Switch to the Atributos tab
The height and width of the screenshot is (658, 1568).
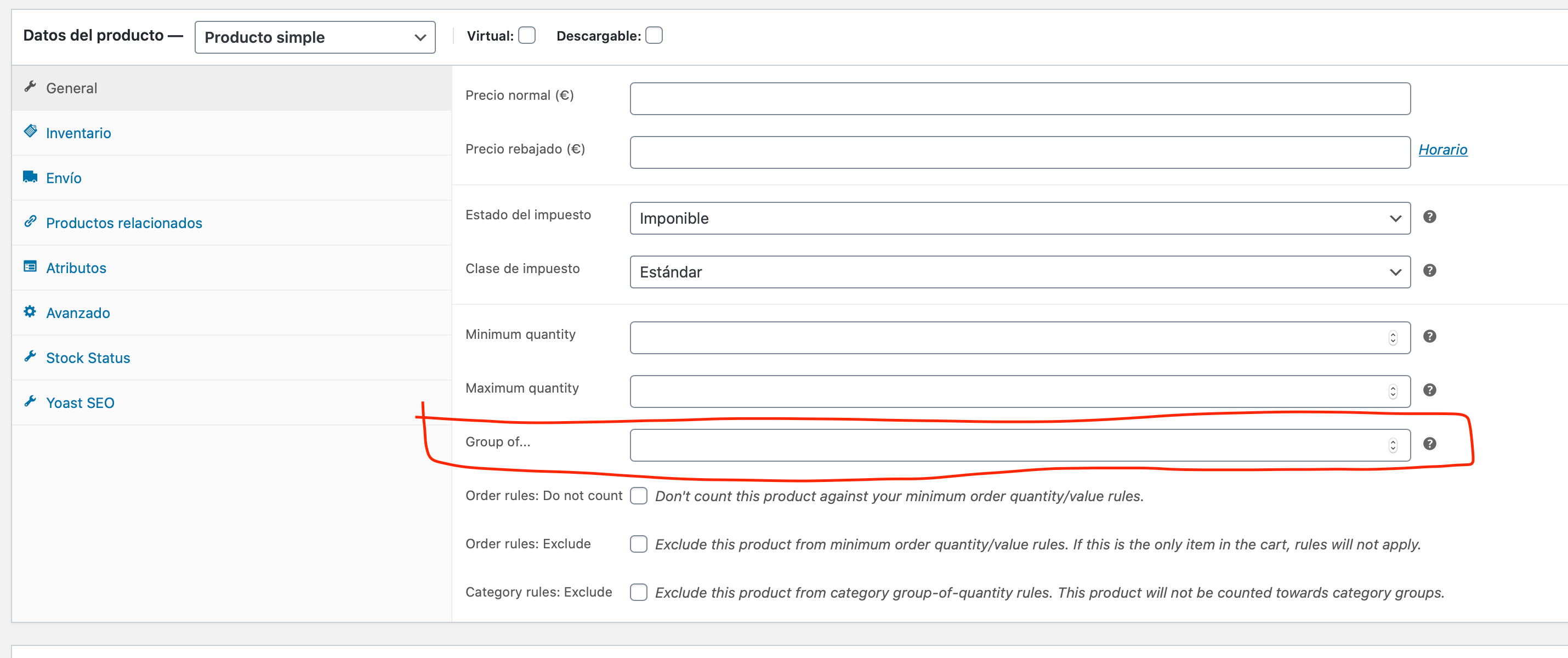click(x=231, y=268)
